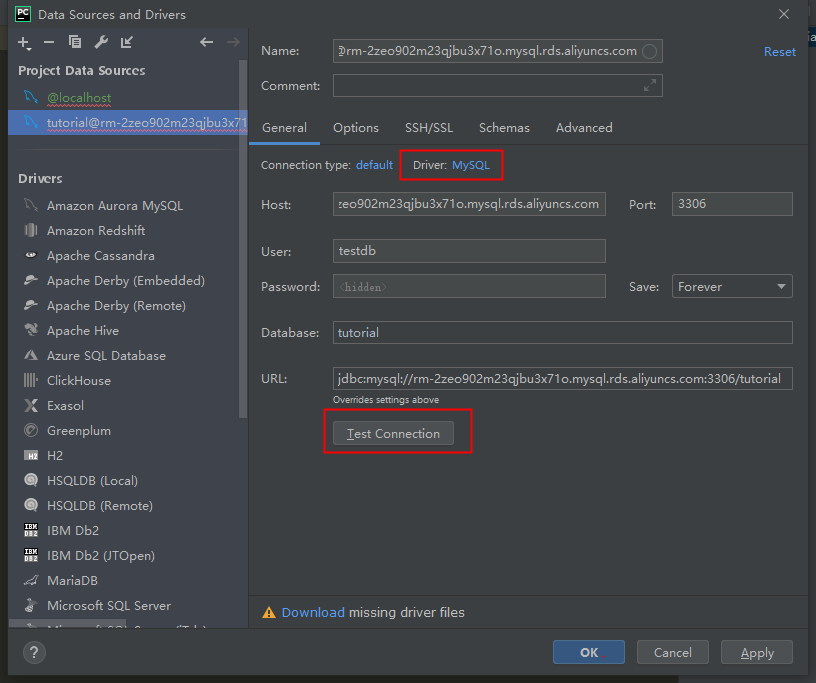Select Amazon Redshift driver
This screenshot has width=816, height=683.
pyautogui.click(x=96, y=231)
